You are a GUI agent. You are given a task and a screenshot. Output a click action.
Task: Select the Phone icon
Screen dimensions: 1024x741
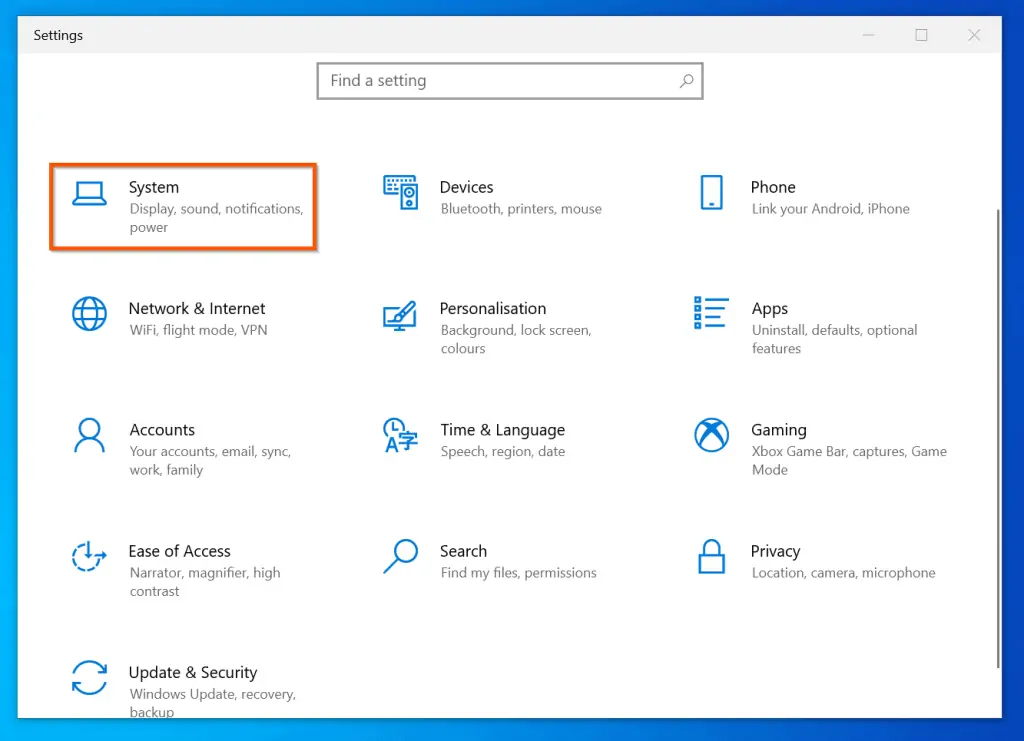[x=711, y=192]
